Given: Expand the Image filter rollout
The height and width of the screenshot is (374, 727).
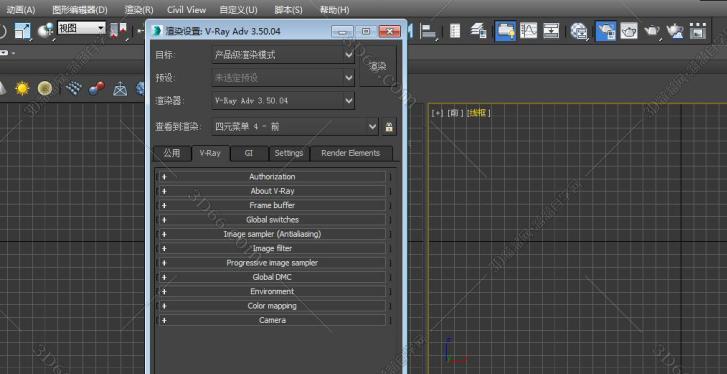Looking at the screenshot, I should (272, 248).
